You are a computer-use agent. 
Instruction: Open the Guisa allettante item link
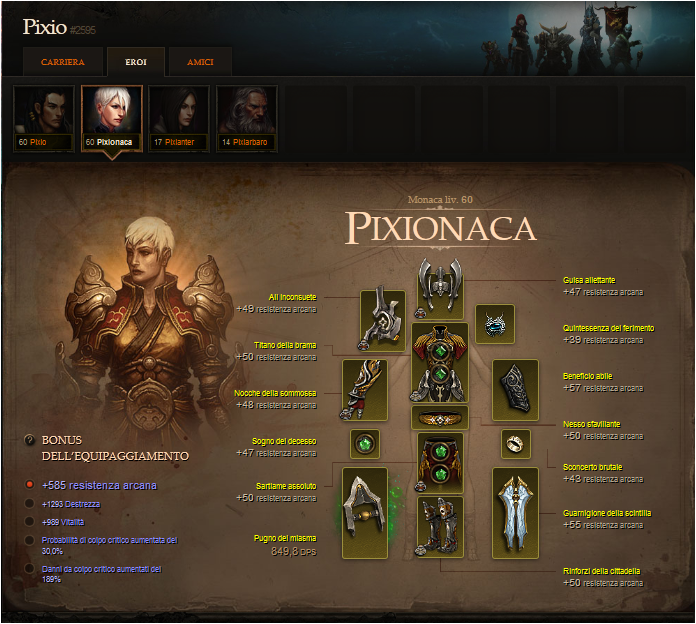coord(589,280)
